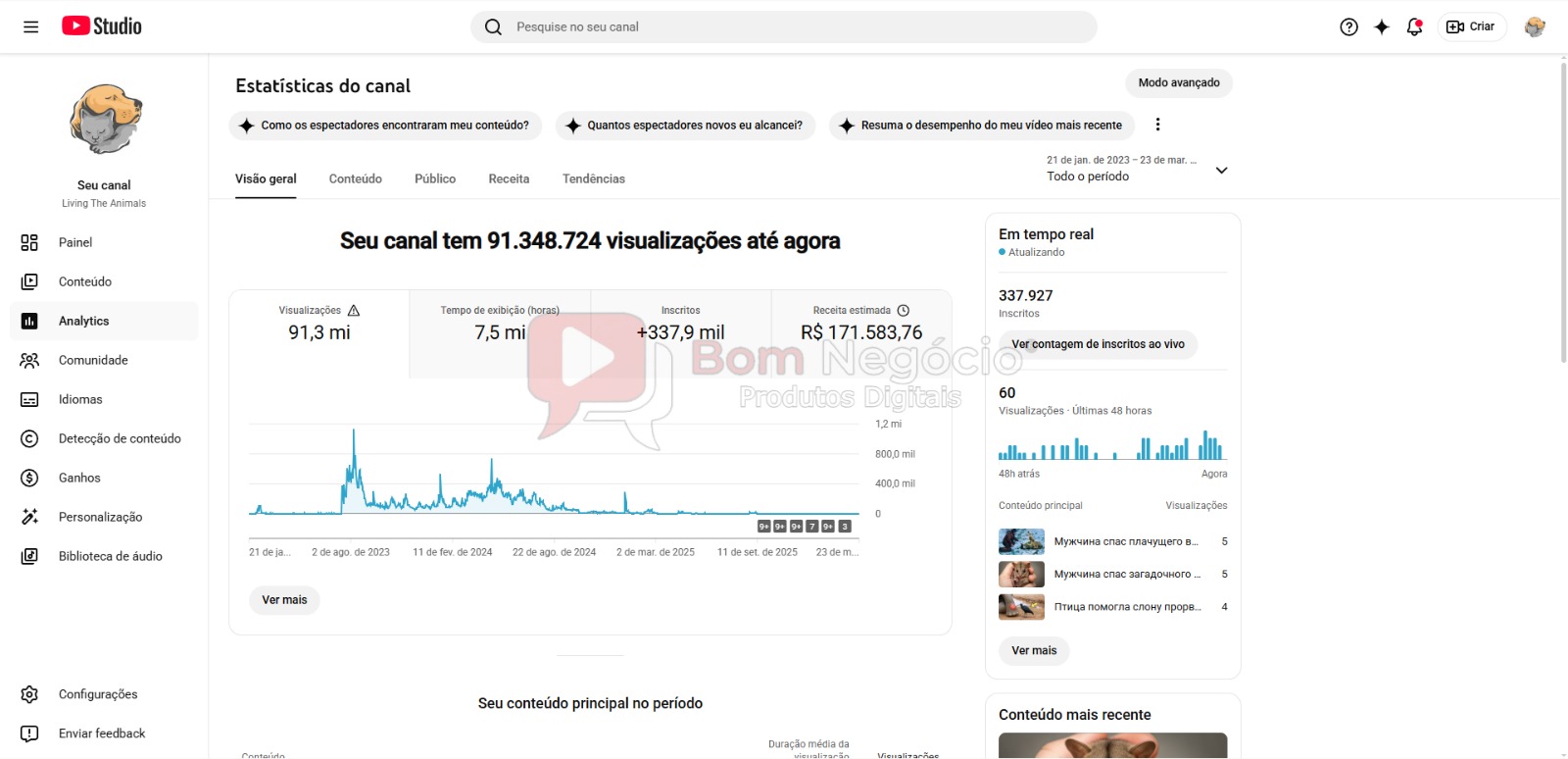Open Biblioteca de áudio section

110,556
